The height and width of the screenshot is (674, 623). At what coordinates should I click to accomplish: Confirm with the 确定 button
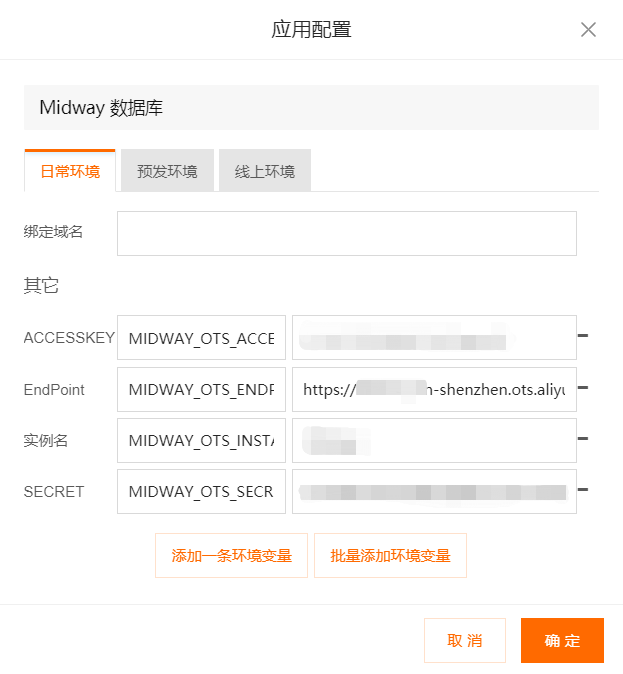[562, 641]
